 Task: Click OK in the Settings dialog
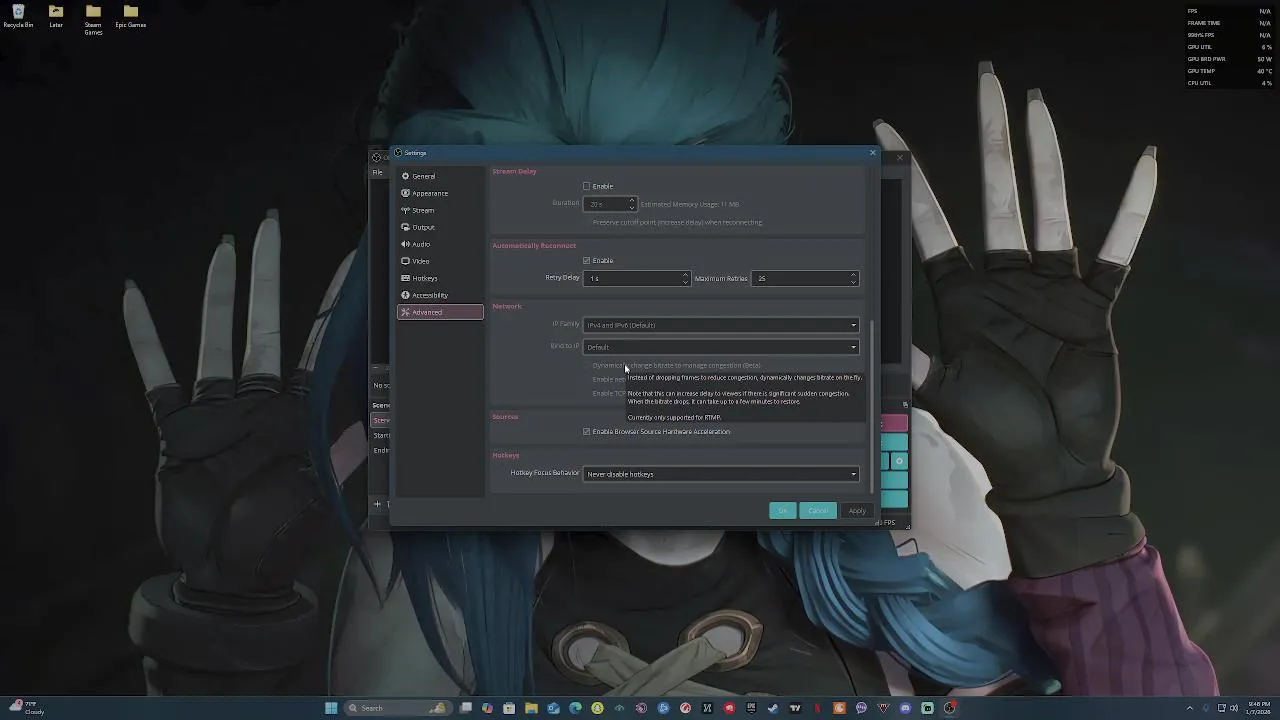coord(783,511)
